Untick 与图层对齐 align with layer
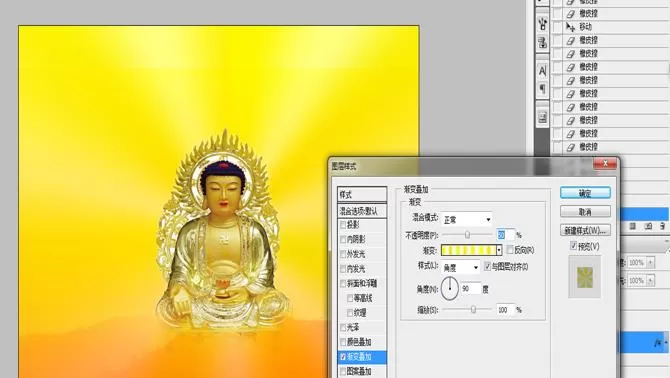Screen dimensions: 670x378 pos(488,267)
